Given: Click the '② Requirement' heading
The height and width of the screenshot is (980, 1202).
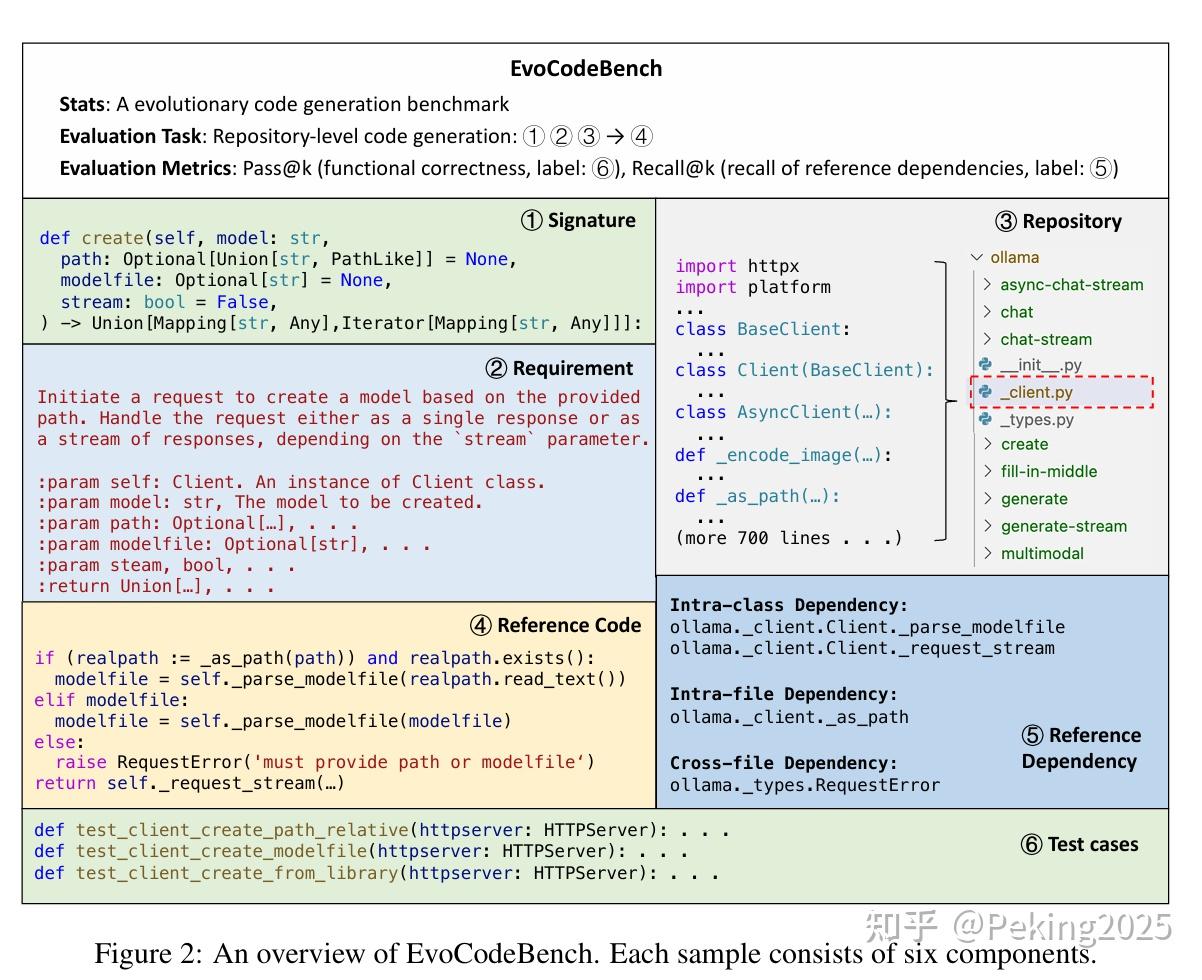Looking at the screenshot, I should (559, 368).
